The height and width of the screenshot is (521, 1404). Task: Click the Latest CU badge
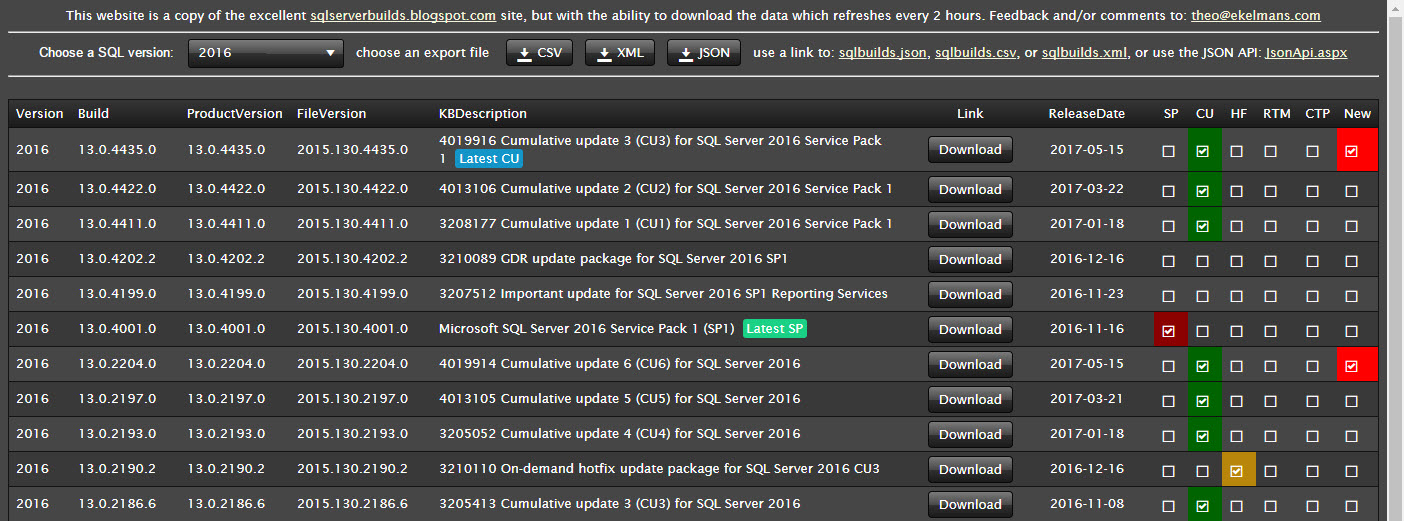tap(489, 159)
